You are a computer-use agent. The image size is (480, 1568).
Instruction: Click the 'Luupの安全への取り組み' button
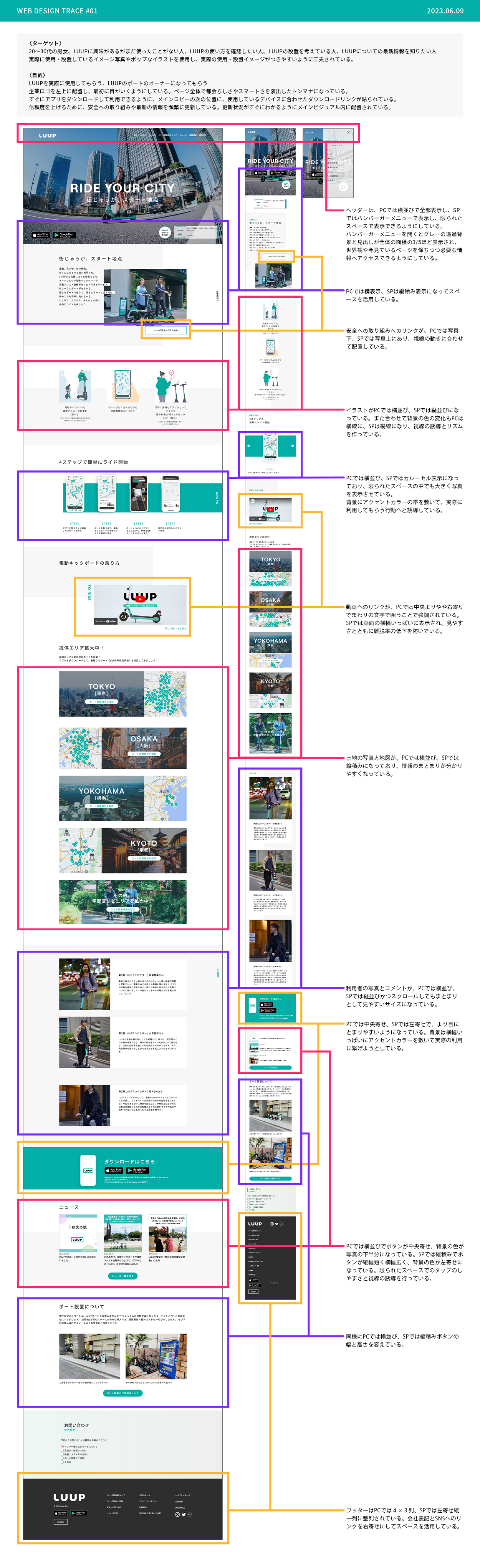[166, 330]
